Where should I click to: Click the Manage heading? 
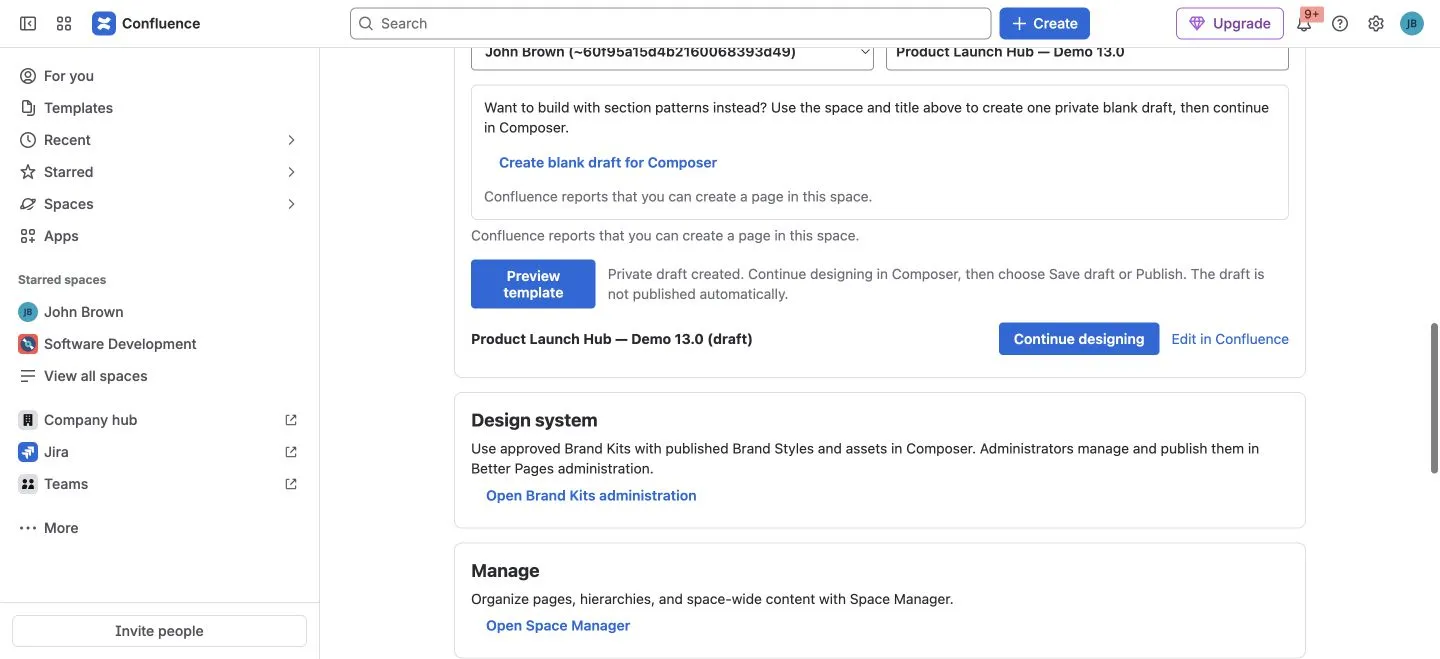(505, 570)
